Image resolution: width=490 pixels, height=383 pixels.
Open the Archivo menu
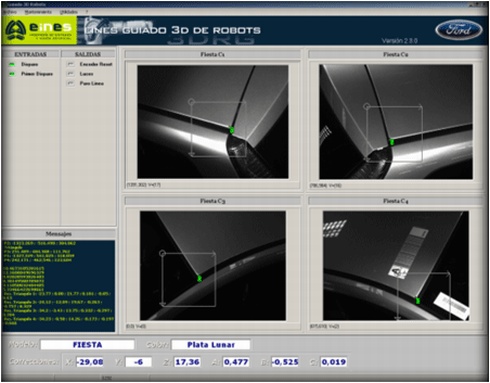coord(9,12)
